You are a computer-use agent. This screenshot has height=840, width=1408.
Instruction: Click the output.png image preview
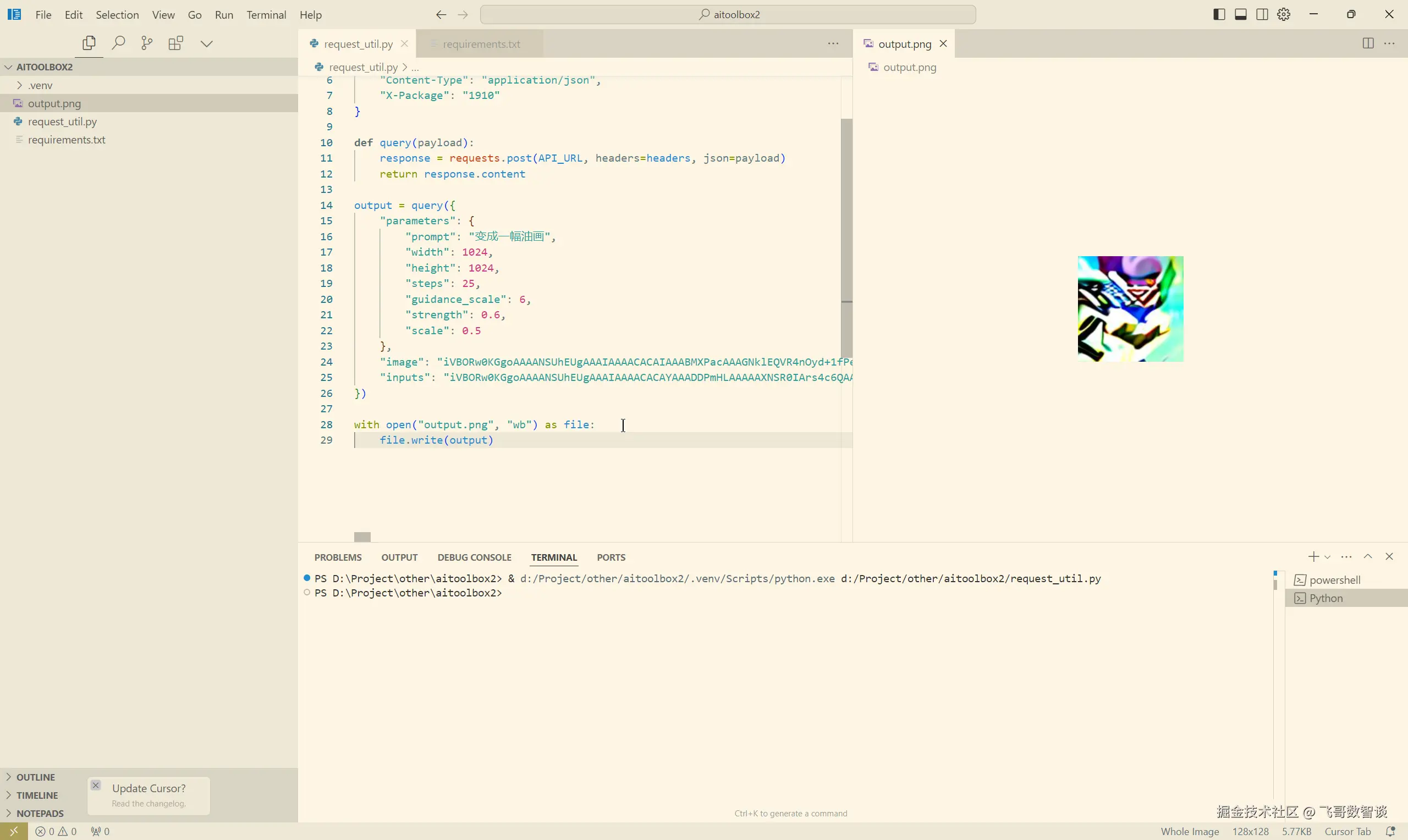click(x=1130, y=309)
